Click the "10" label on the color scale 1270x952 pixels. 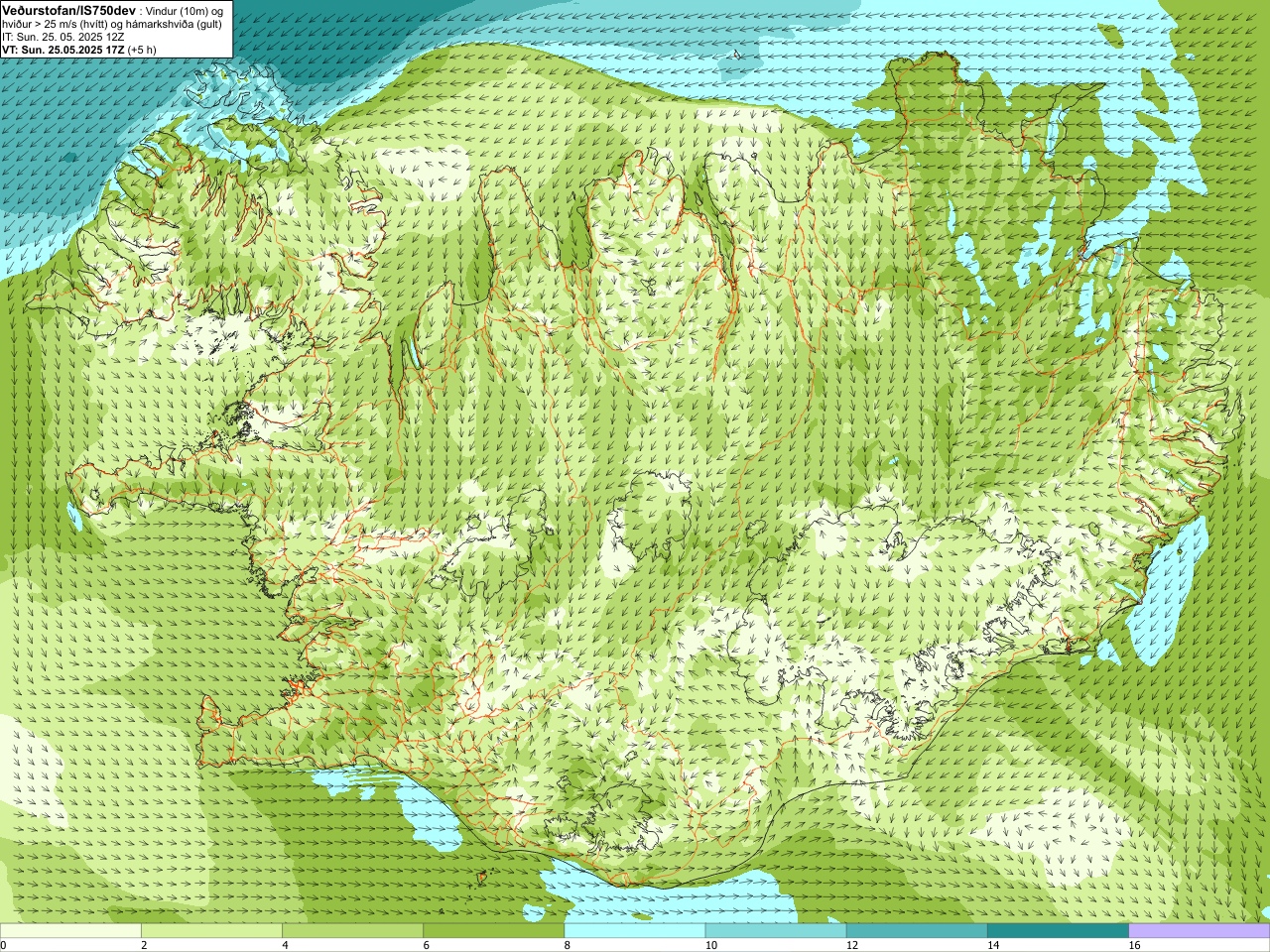[710, 945]
